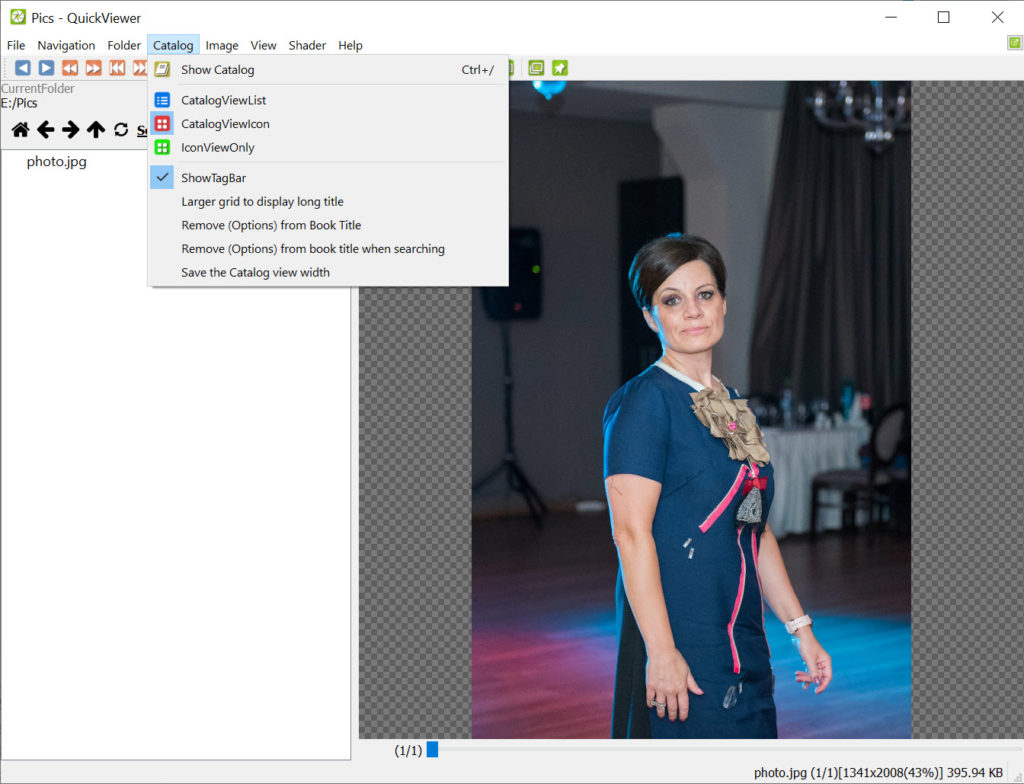
Task: Click the page position slider handle
Action: pyautogui.click(x=432, y=749)
